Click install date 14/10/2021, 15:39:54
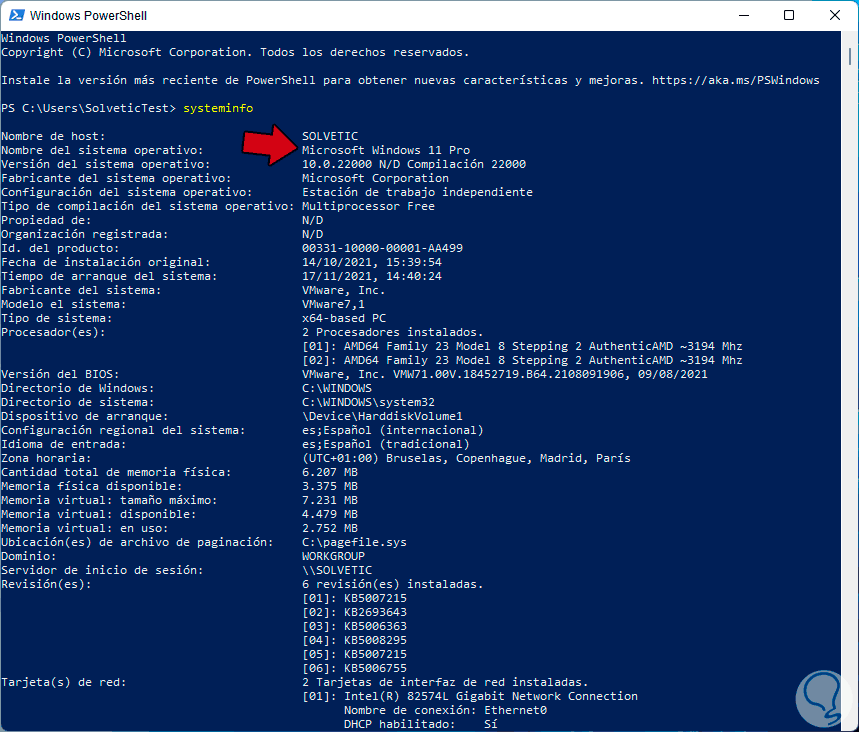Image resolution: width=859 pixels, height=732 pixels. [x=371, y=262]
